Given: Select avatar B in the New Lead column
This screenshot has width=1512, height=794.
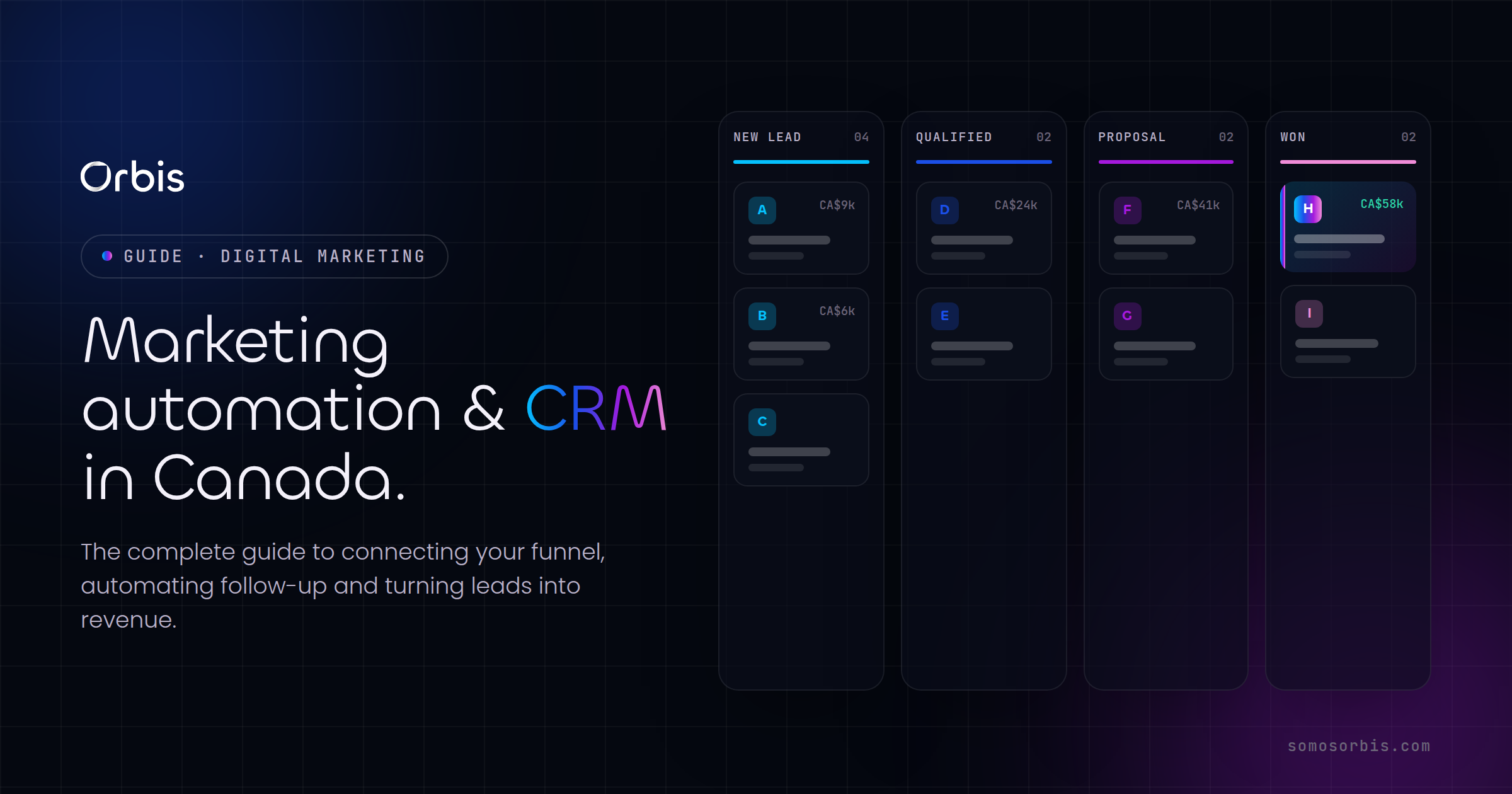Looking at the screenshot, I should [x=762, y=316].
